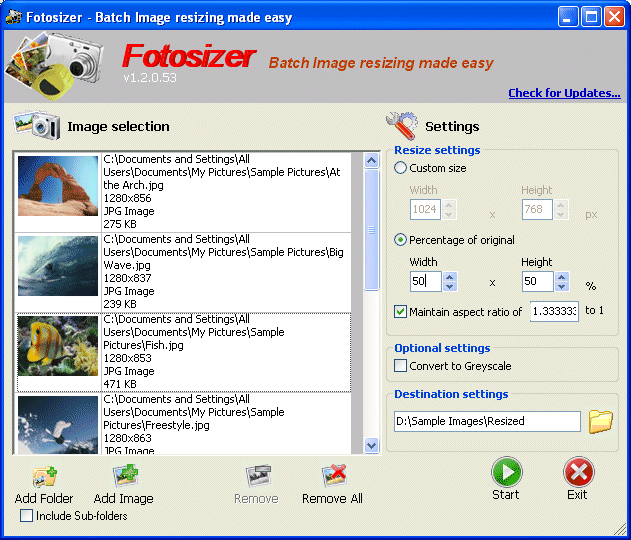631x540 pixels.
Task: Click the 'Pictures\Freestyle.jpg' path text
Action: (x=156, y=425)
